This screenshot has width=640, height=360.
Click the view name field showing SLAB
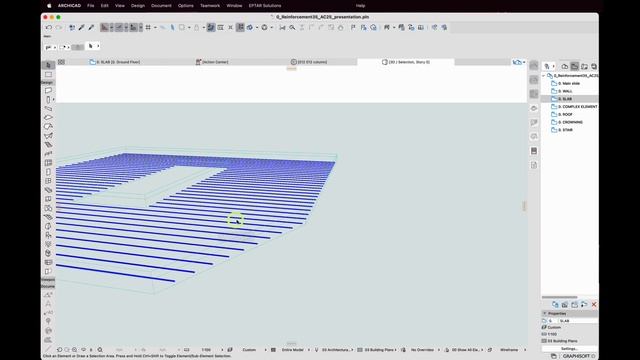[578, 321]
